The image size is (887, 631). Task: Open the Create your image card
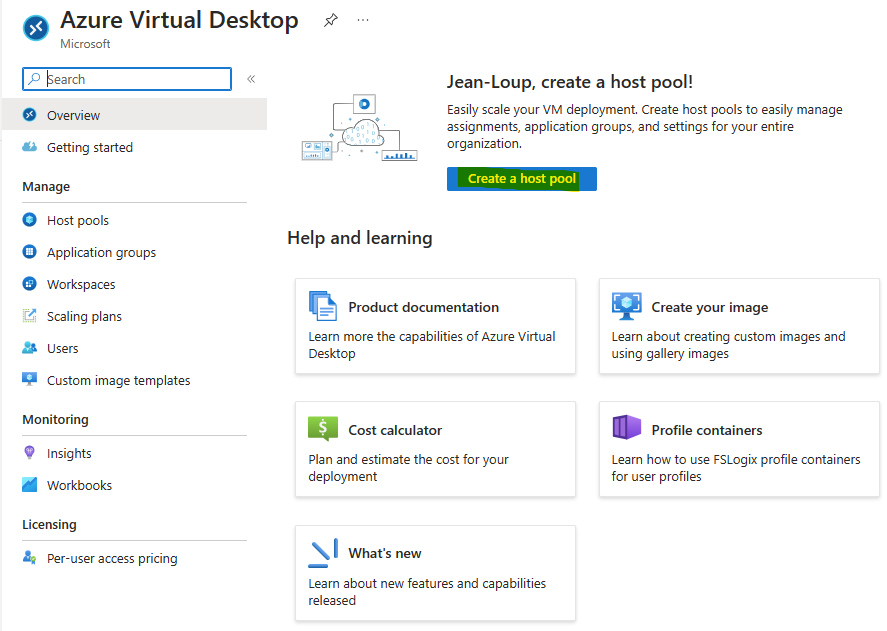click(739, 326)
